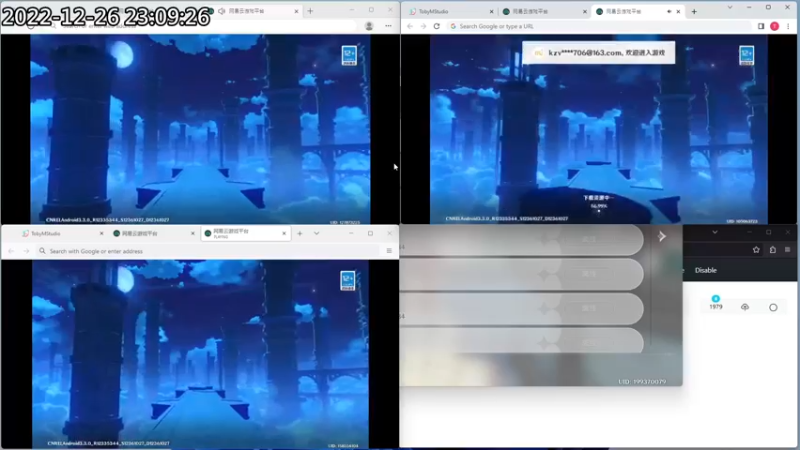Go forward in the Firefox window
This screenshot has width=800, height=450.
click(26, 251)
